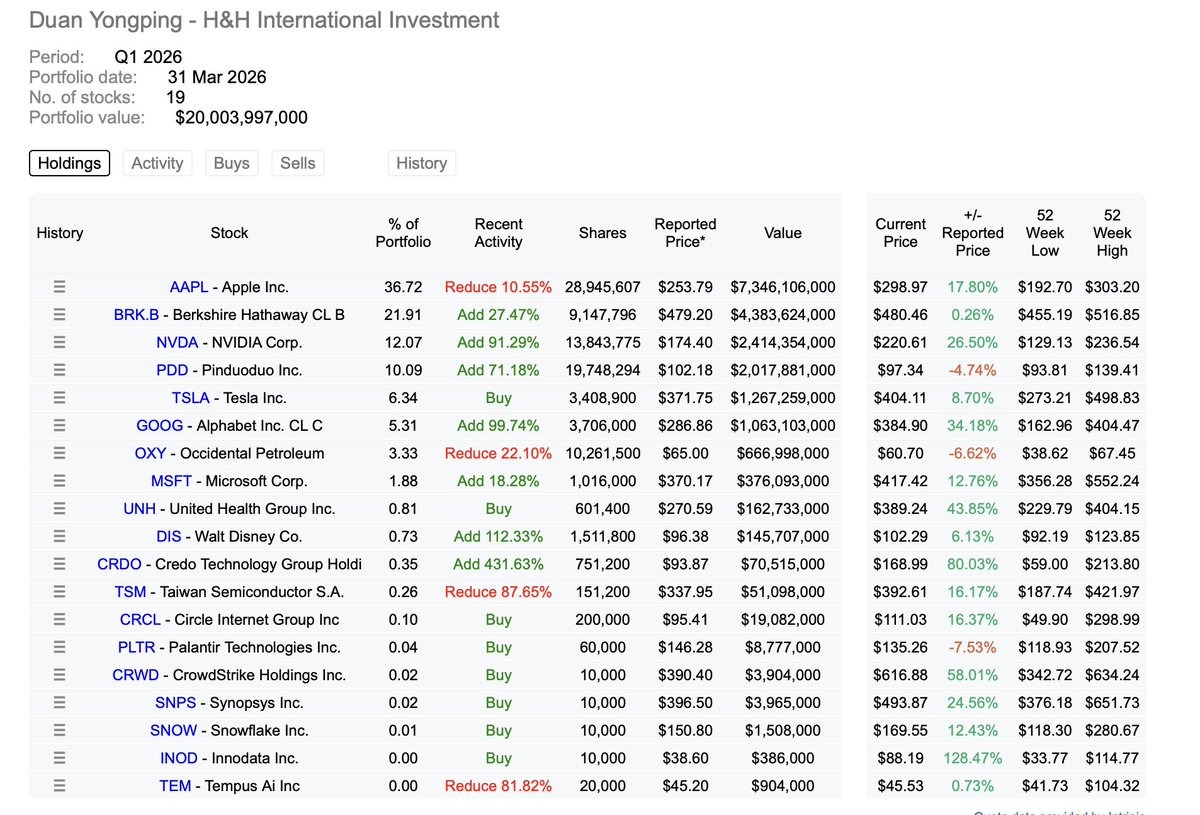
Task: Switch to the Buys tab
Action: click(x=231, y=163)
